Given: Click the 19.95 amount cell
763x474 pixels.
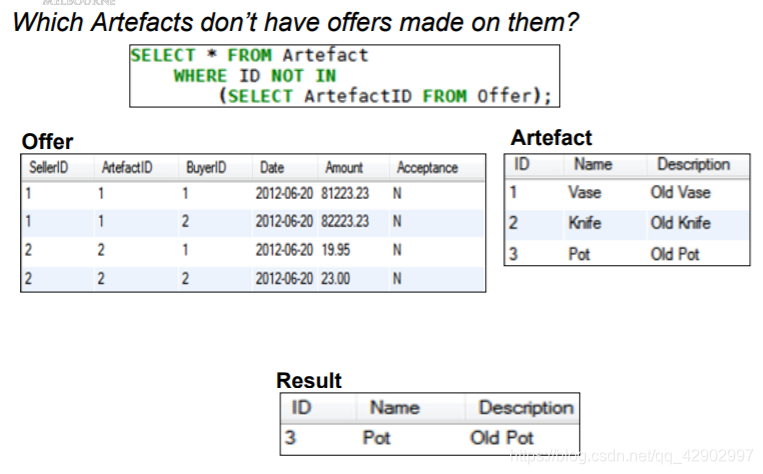Looking at the screenshot, I should [x=335, y=250].
